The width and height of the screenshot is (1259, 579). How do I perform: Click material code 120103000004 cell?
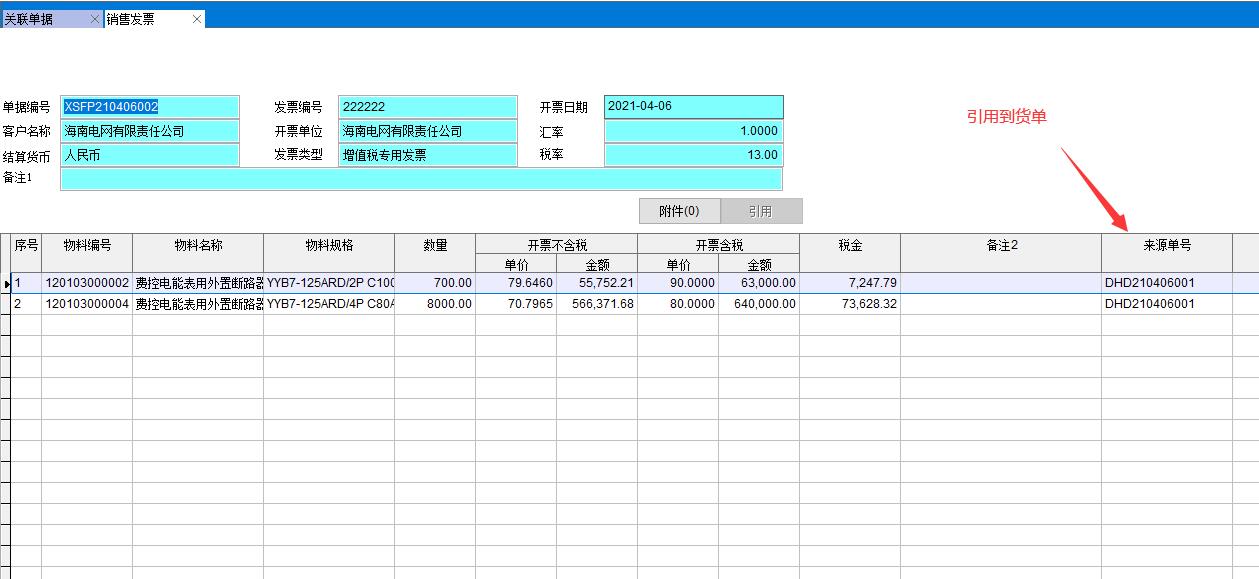click(x=87, y=304)
